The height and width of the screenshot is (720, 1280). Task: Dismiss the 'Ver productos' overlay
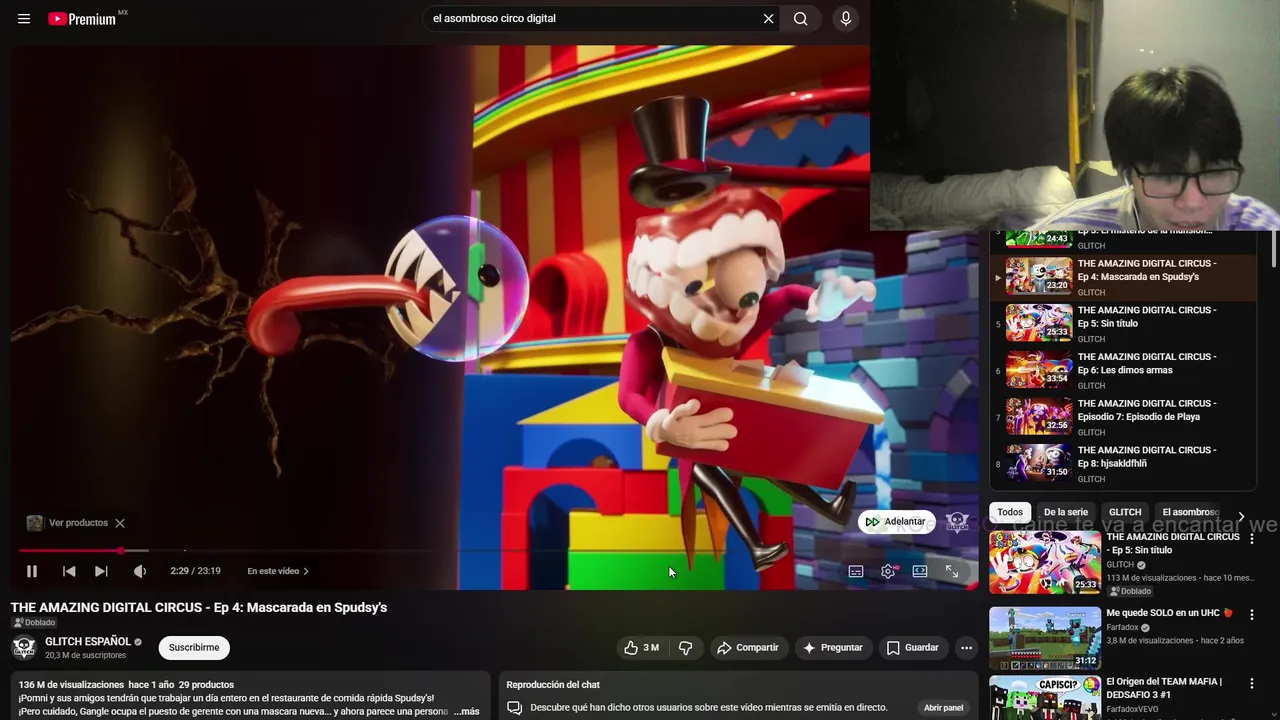(x=120, y=523)
